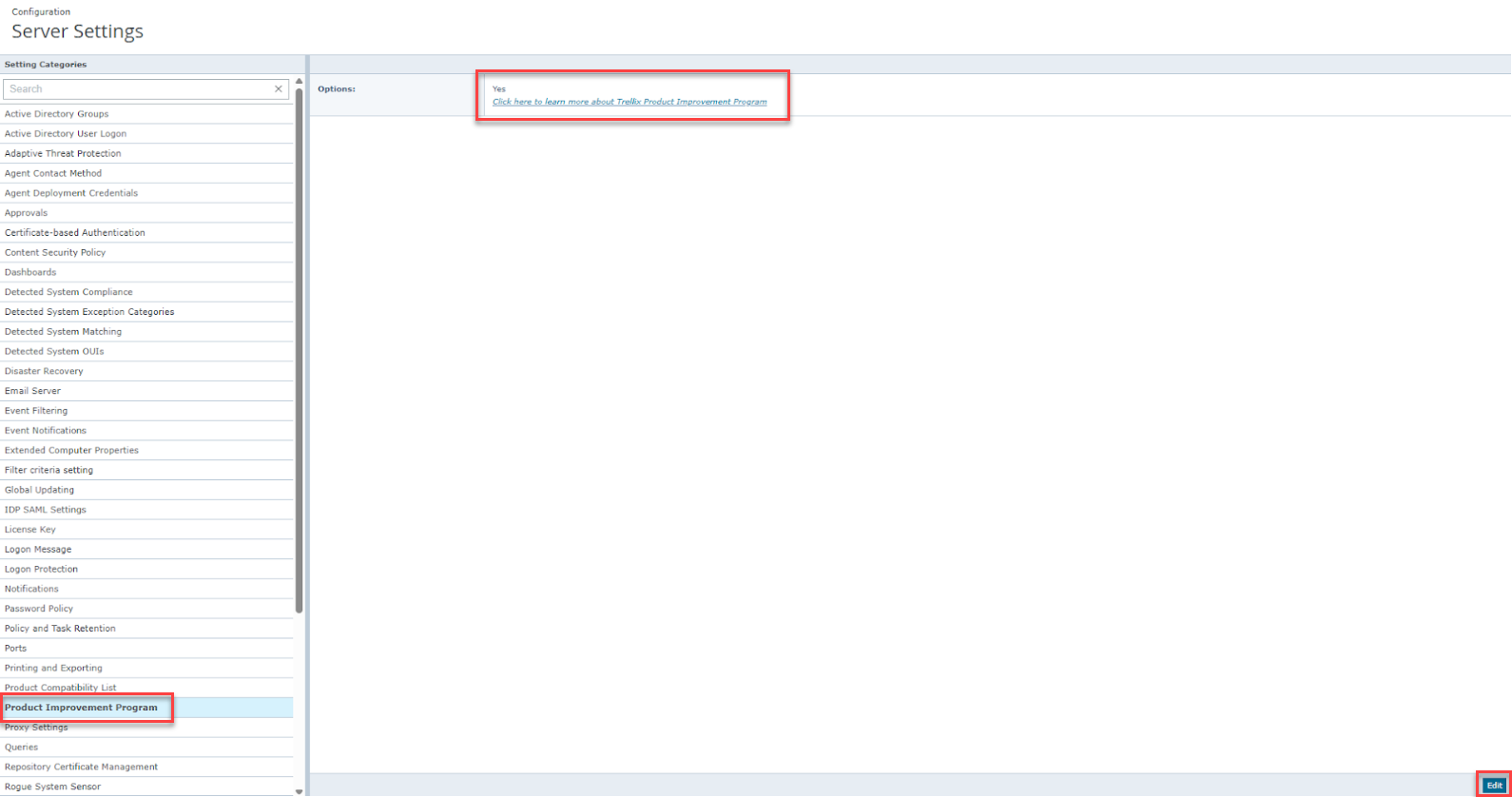Select License Key category

(146, 530)
